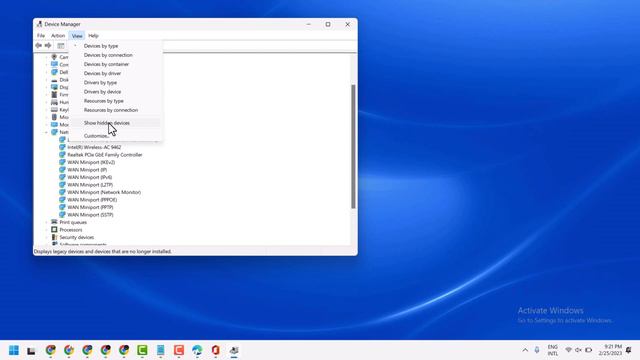Click the Cameras category icon in tree
The image size is (640, 360).
[54, 57]
